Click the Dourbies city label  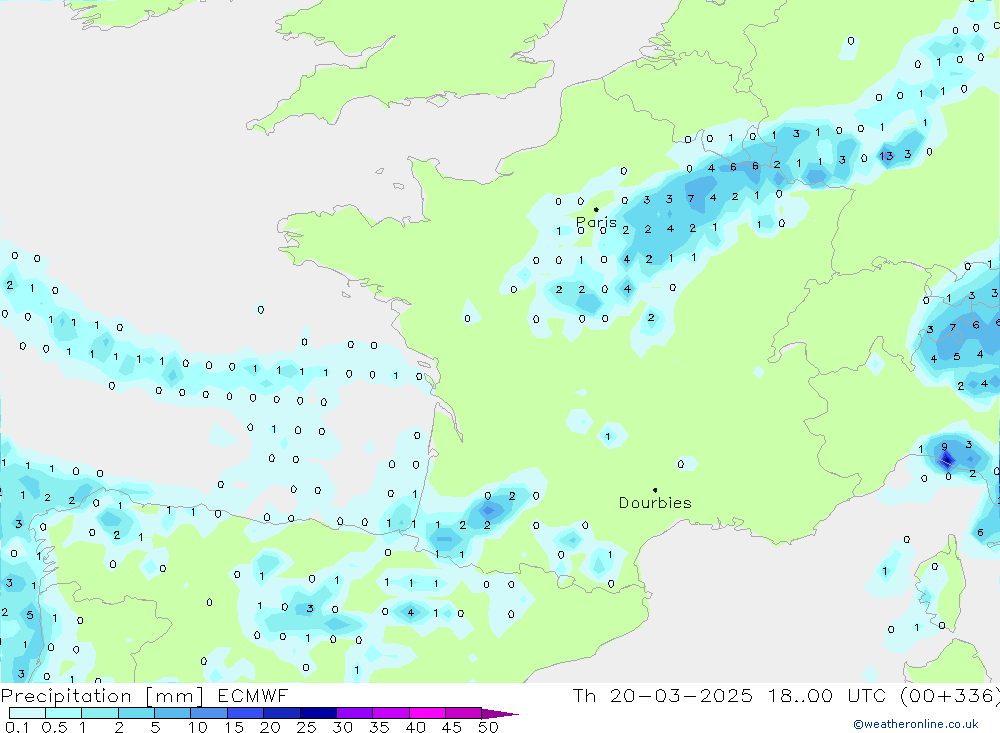tap(655, 503)
